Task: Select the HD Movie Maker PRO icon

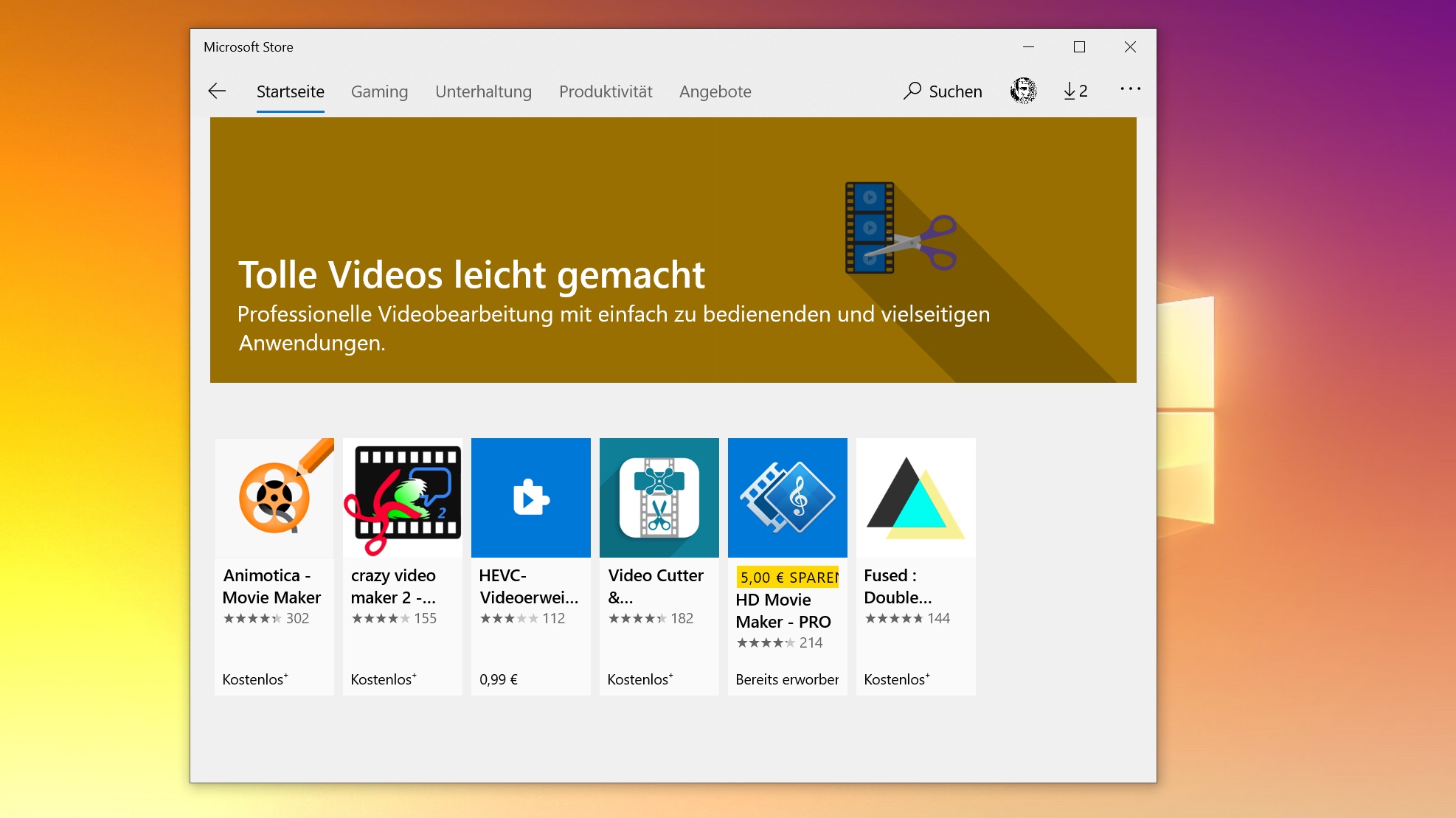Action: pos(788,498)
